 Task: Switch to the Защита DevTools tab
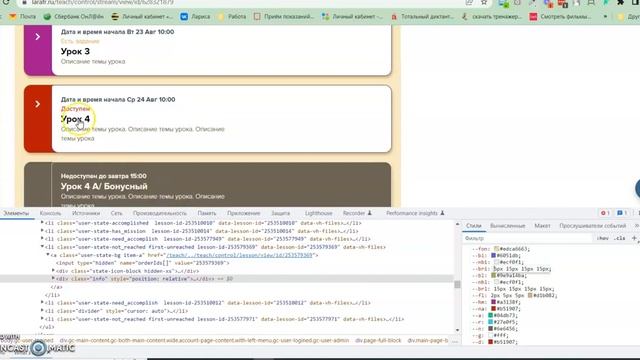pyautogui.click(x=281, y=213)
